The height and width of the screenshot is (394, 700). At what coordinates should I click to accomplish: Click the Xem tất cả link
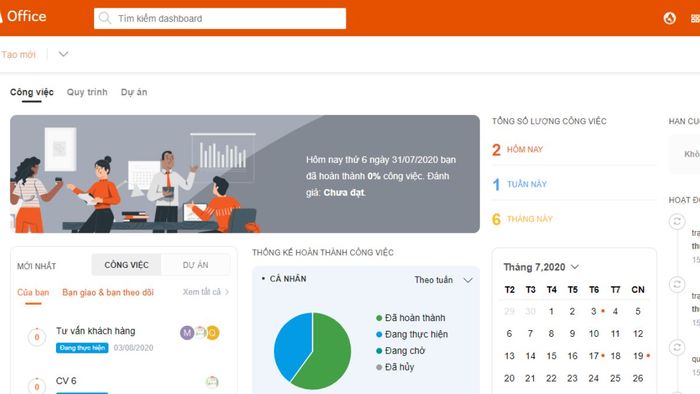[x=205, y=292]
